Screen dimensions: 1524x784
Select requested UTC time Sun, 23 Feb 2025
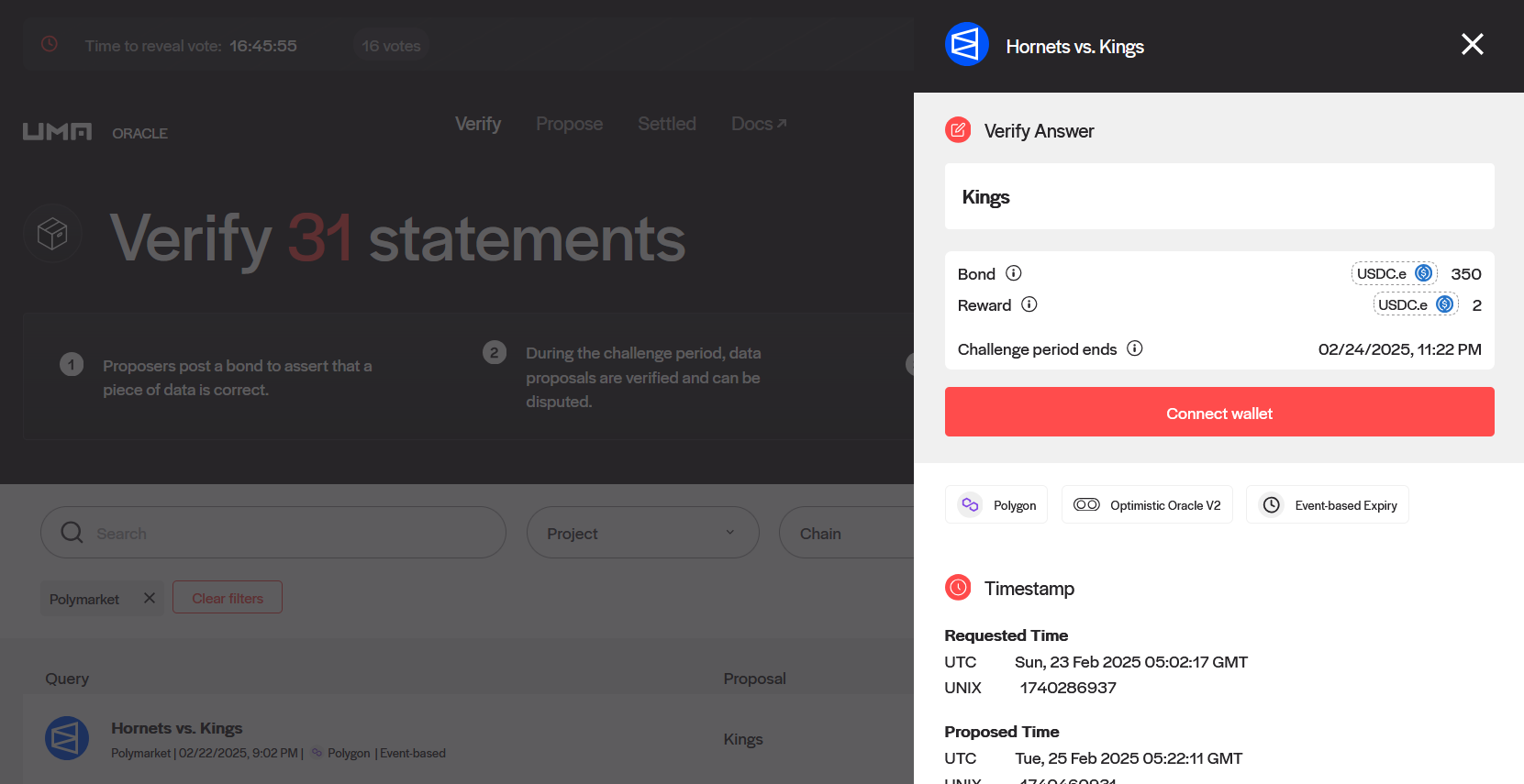click(1131, 662)
